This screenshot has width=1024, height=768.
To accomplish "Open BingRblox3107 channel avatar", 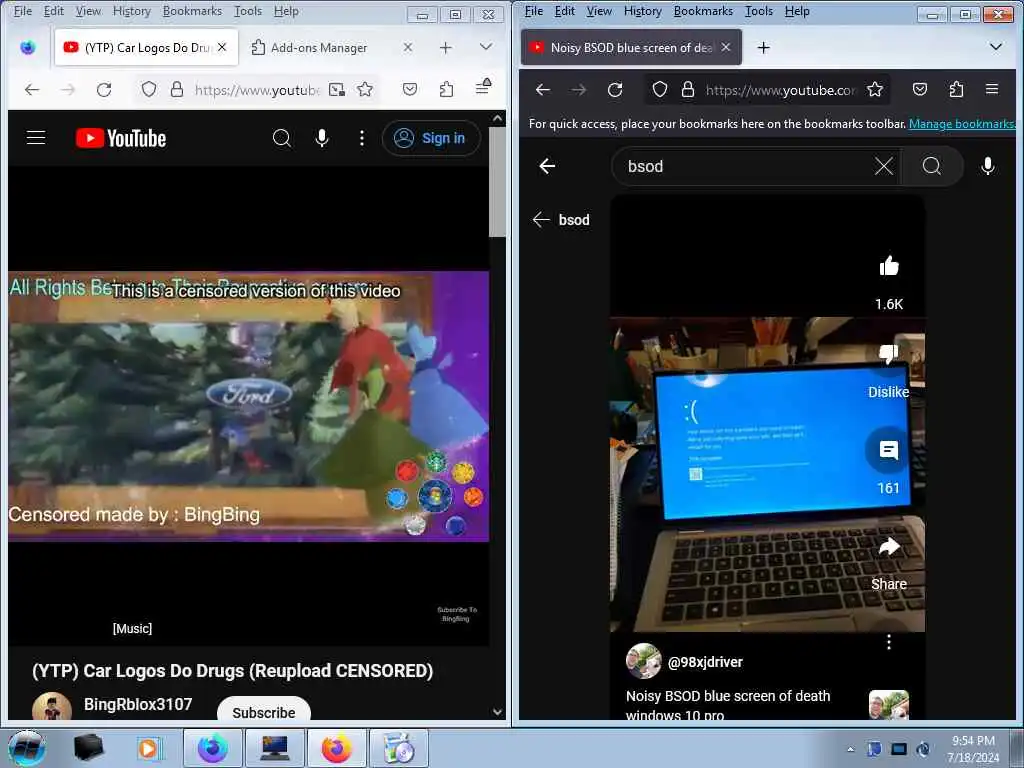I will click(52, 707).
